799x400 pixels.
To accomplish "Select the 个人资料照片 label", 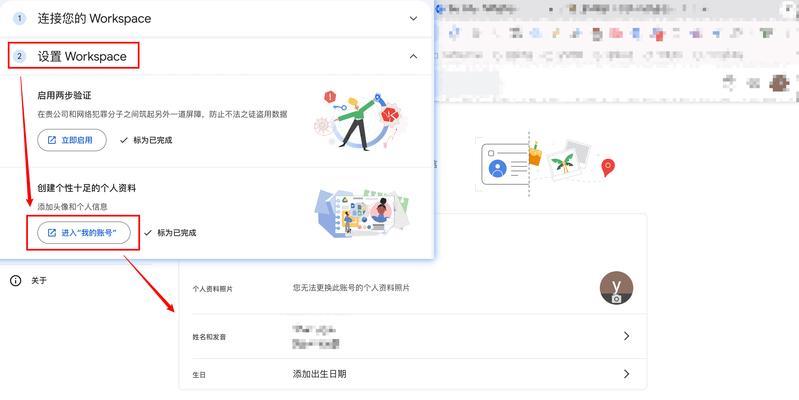I will (212, 289).
